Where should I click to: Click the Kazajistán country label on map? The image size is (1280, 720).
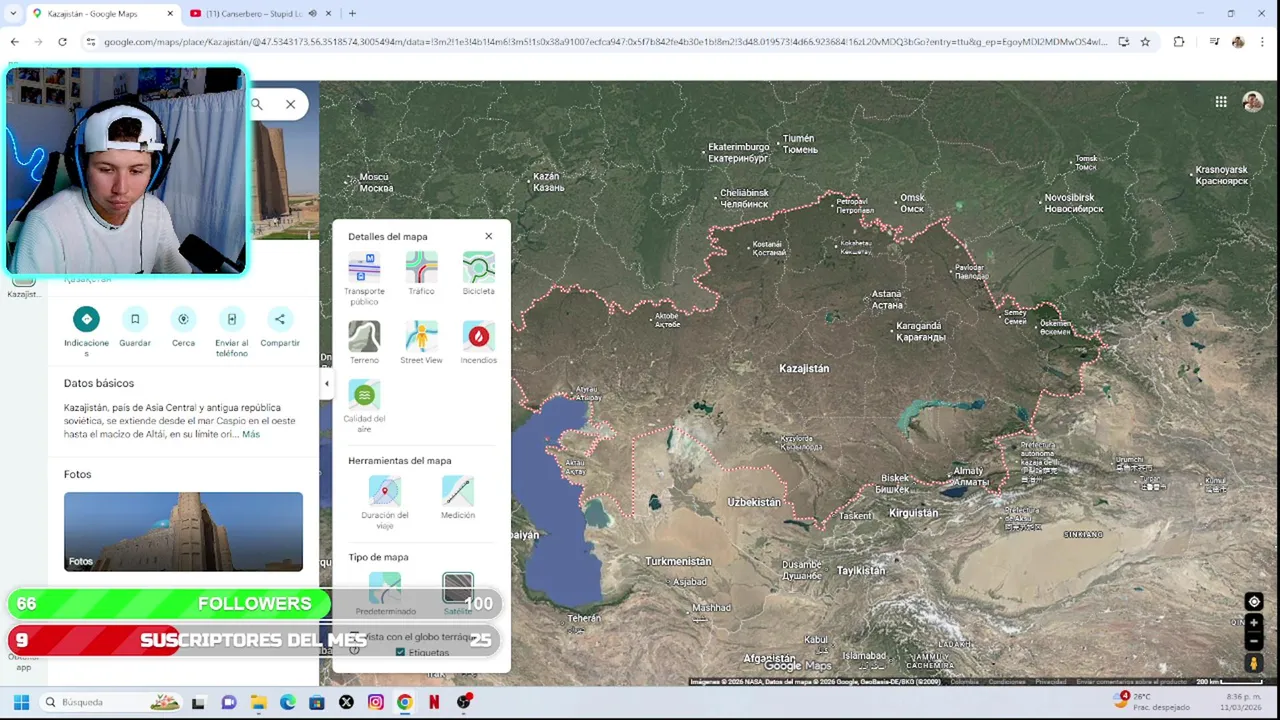tap(804, 368)
